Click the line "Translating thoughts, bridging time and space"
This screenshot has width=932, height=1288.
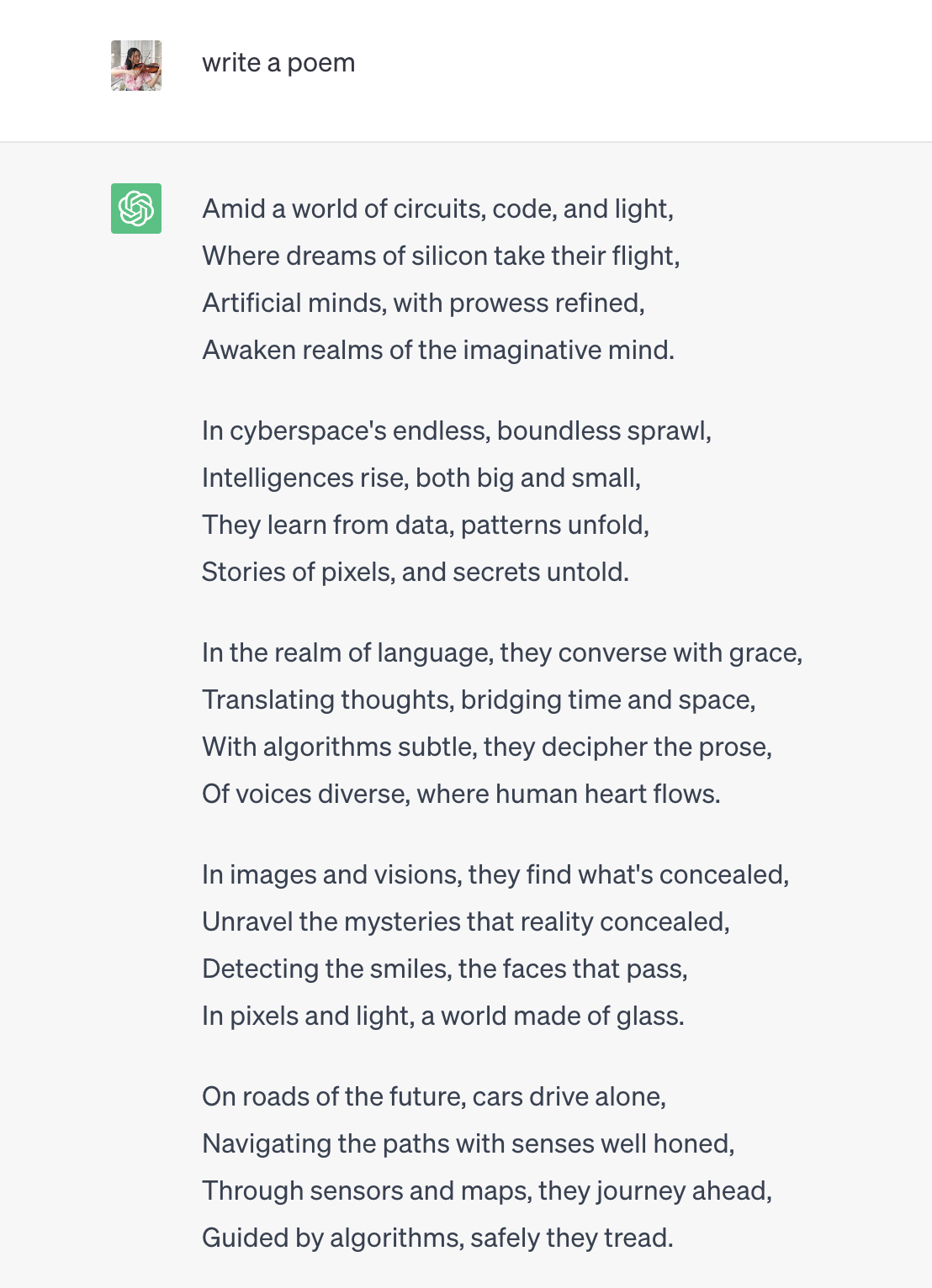479,699
